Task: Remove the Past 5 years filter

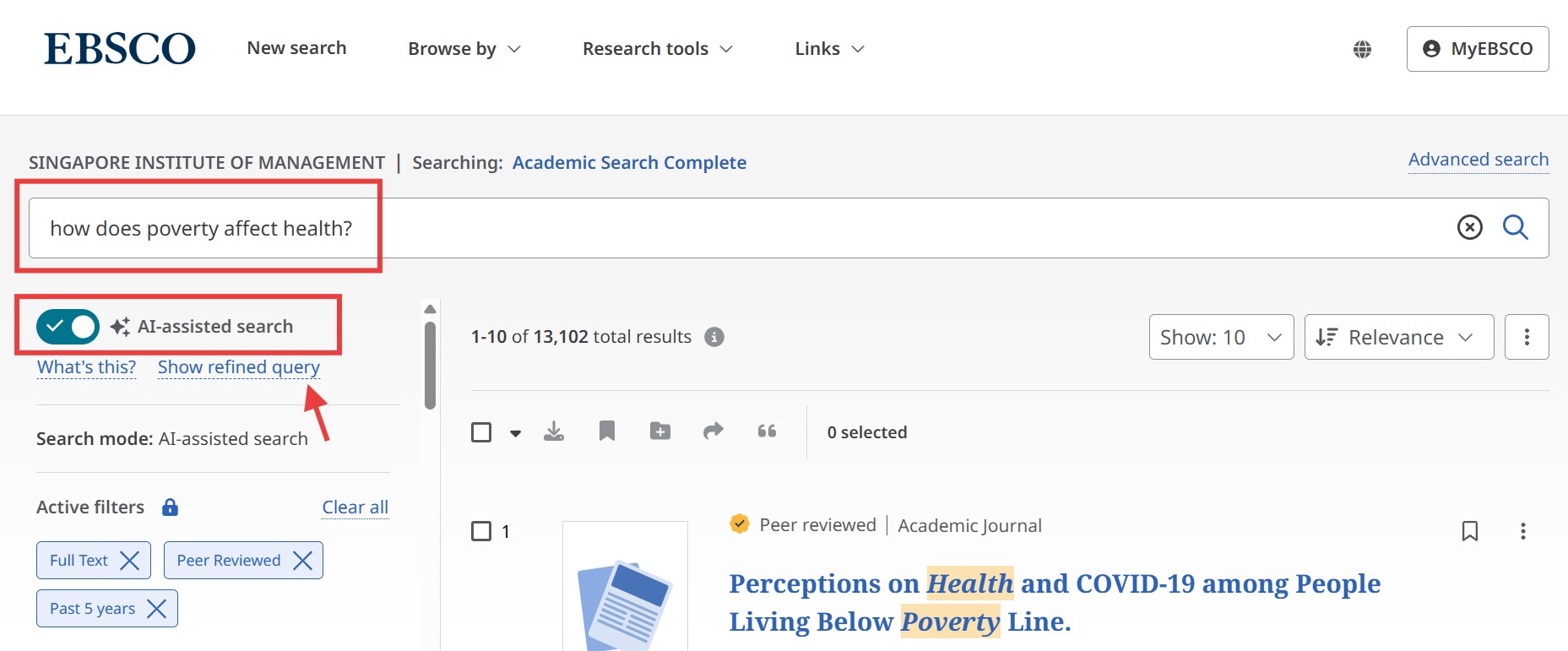Action: pyautogui.click(x=157, y=609)
